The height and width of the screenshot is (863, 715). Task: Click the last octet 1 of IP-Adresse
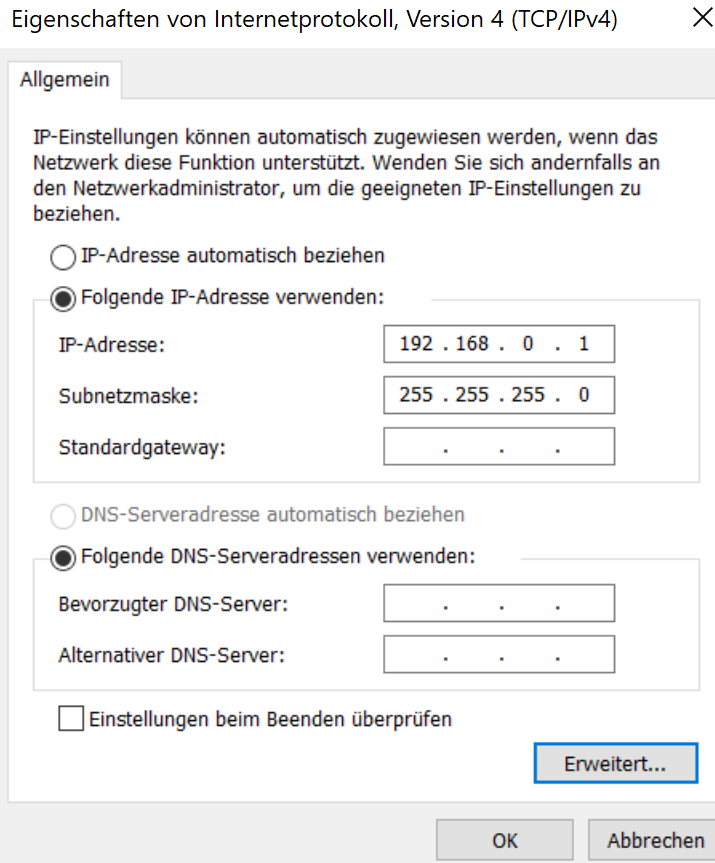(x=584, y=344)
